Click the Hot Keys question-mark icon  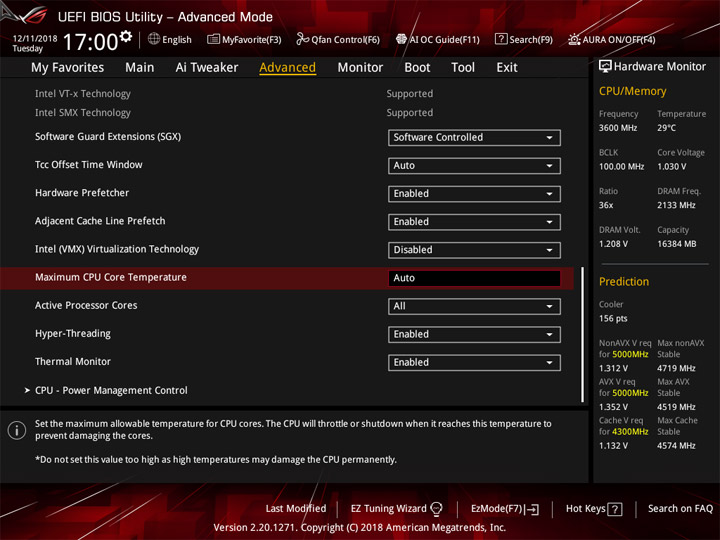pos(614,509)
